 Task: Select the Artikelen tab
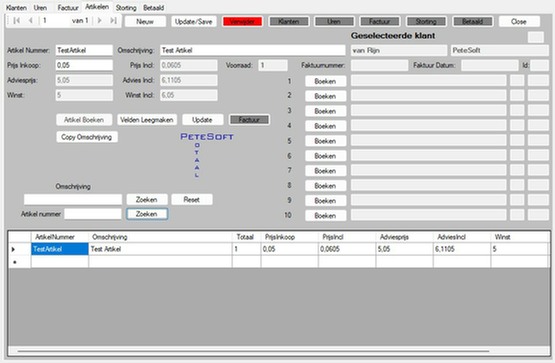[x=97, y=7]
